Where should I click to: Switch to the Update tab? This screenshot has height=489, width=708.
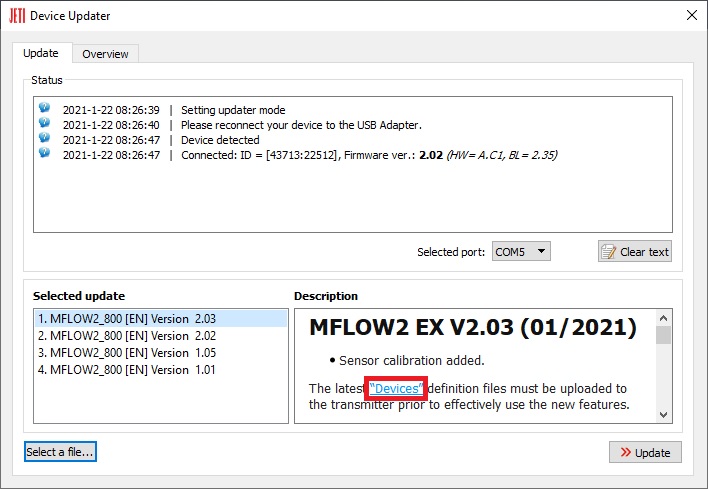(41, 53)
